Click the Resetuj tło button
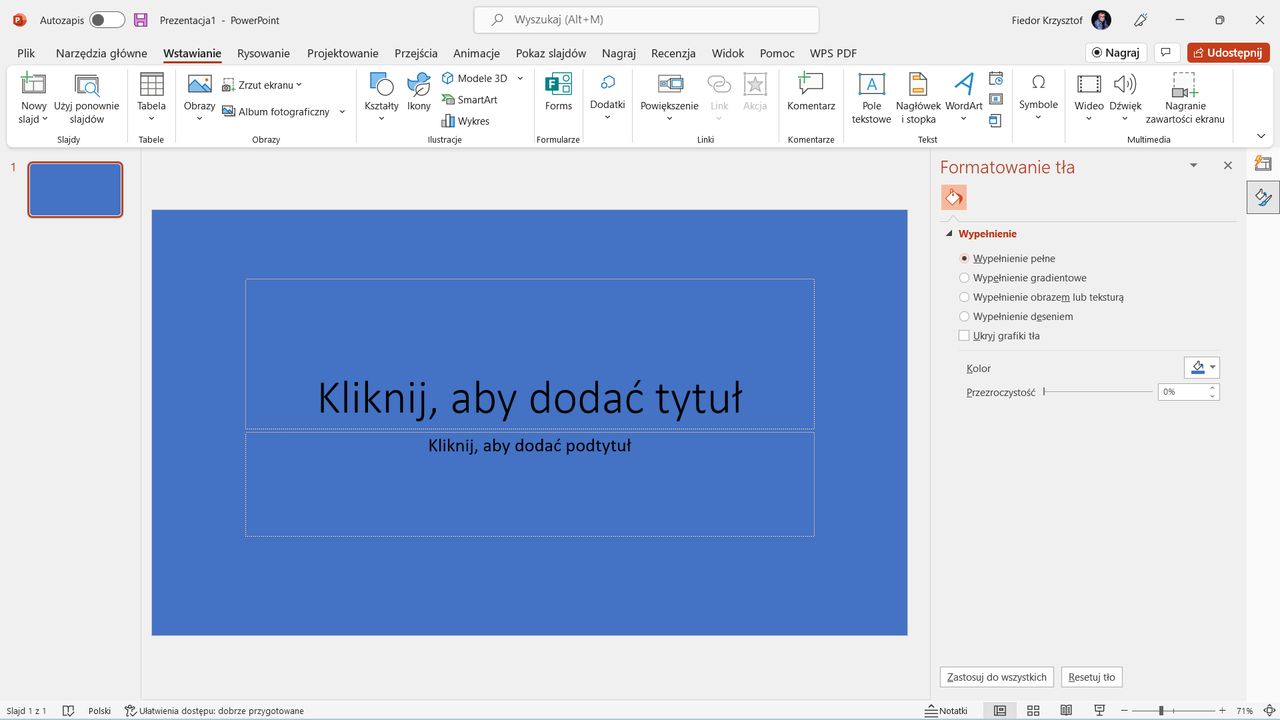Image resolution: width=1280 pixels, height=720 pixels. pos(1091,677)
